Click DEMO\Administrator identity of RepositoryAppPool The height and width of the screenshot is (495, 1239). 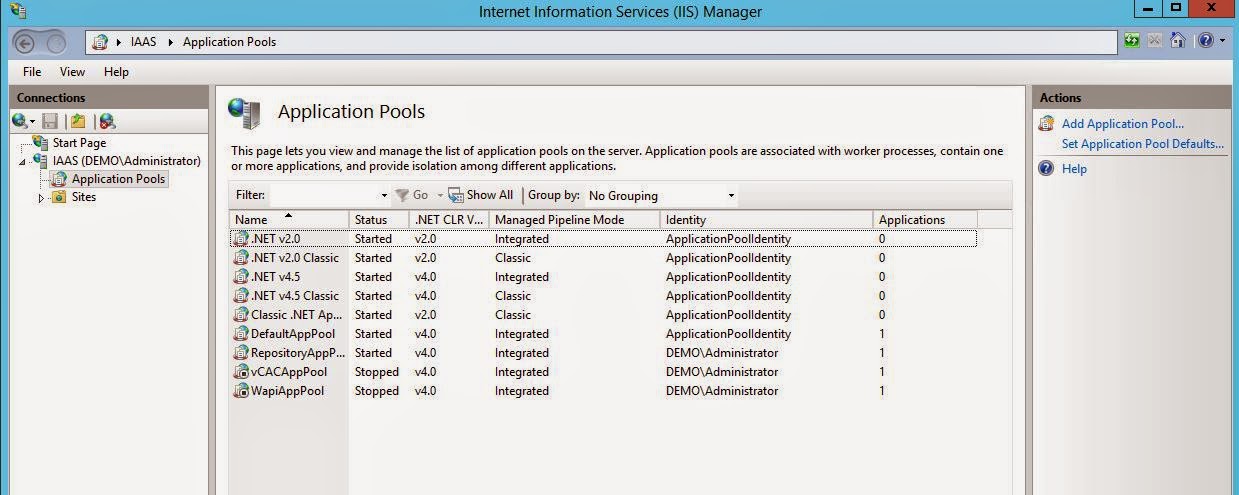(x=722, y=353)
